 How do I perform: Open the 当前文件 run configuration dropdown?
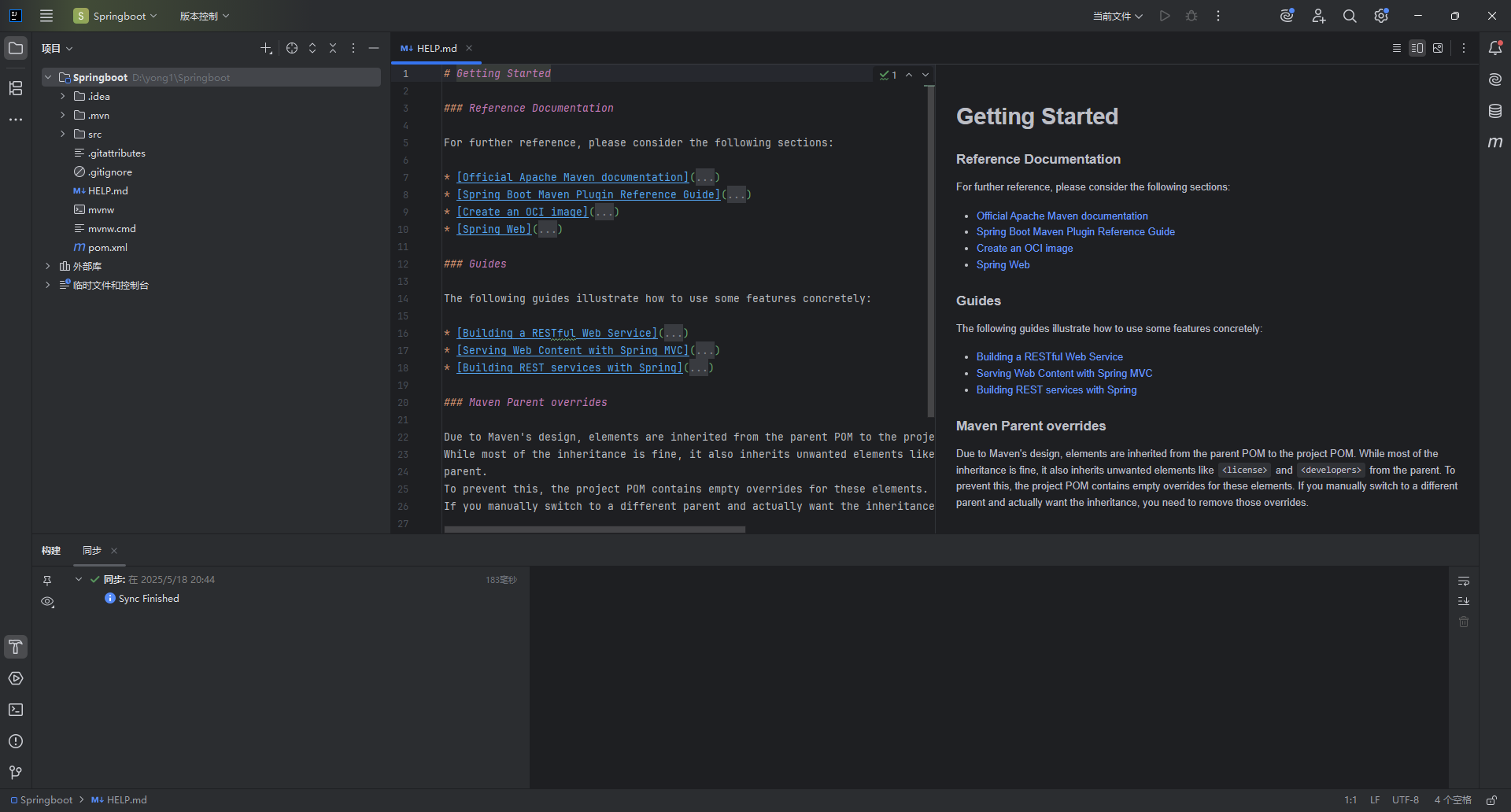pos(1118,16)
